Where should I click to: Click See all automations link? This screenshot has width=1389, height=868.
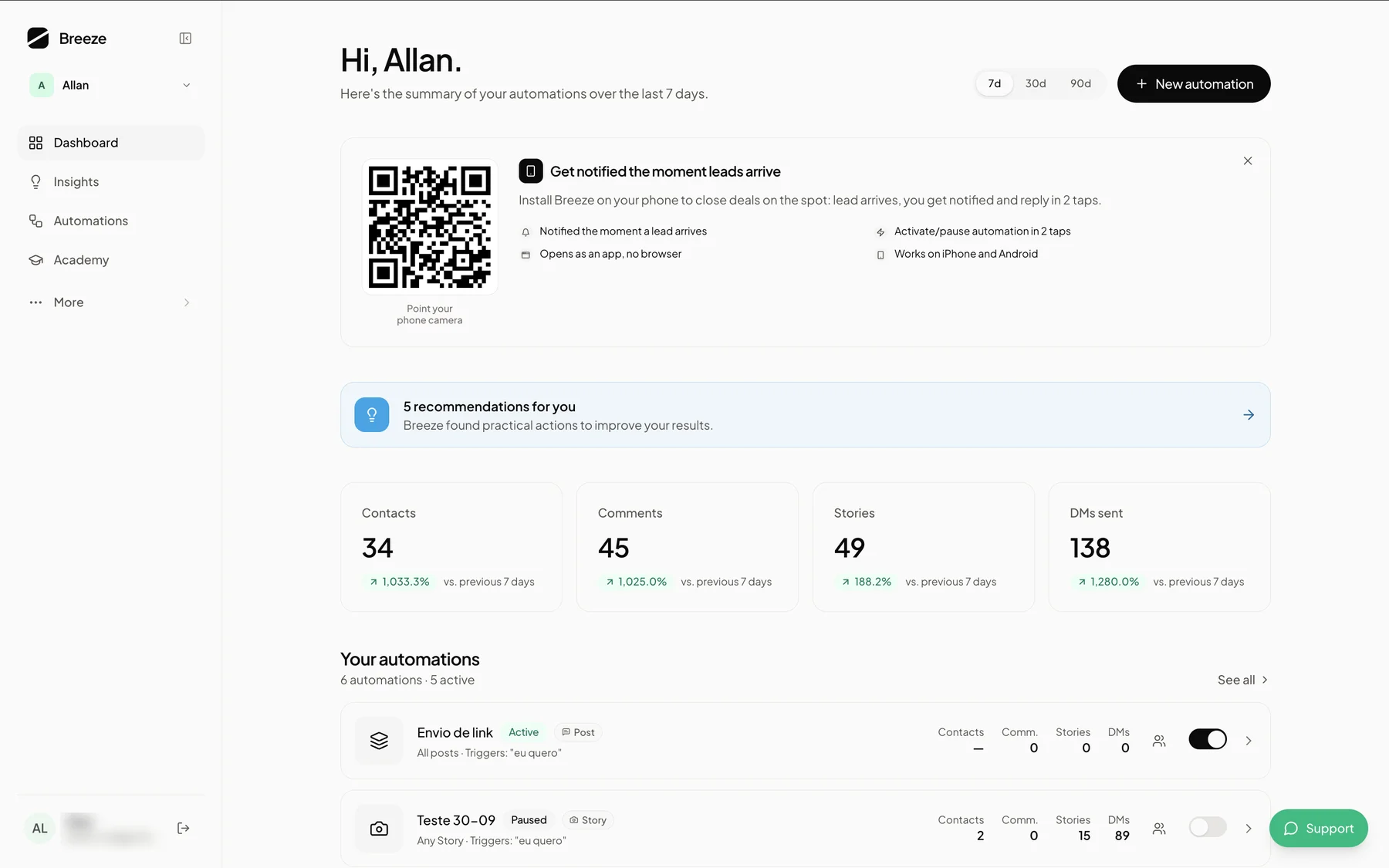coord(1242,680)
